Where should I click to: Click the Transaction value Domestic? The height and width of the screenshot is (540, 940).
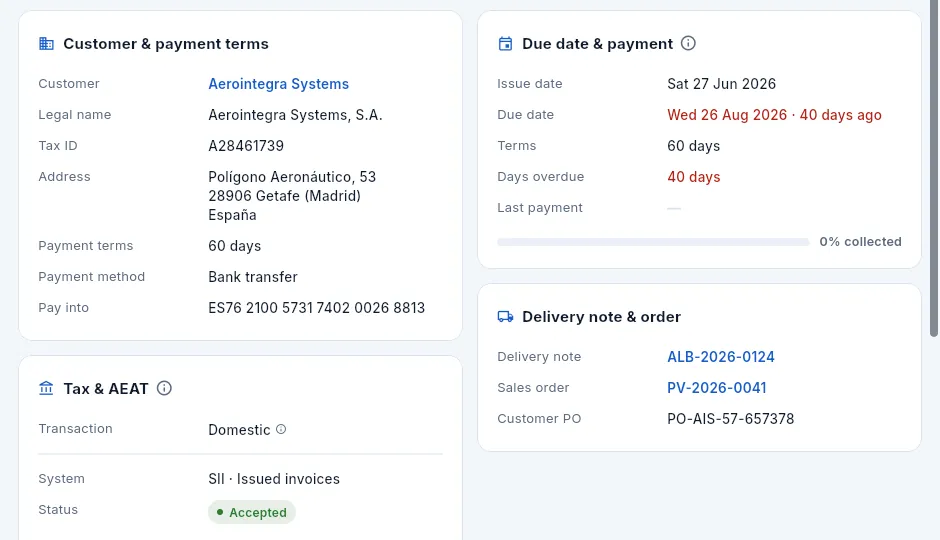[239, 430]
